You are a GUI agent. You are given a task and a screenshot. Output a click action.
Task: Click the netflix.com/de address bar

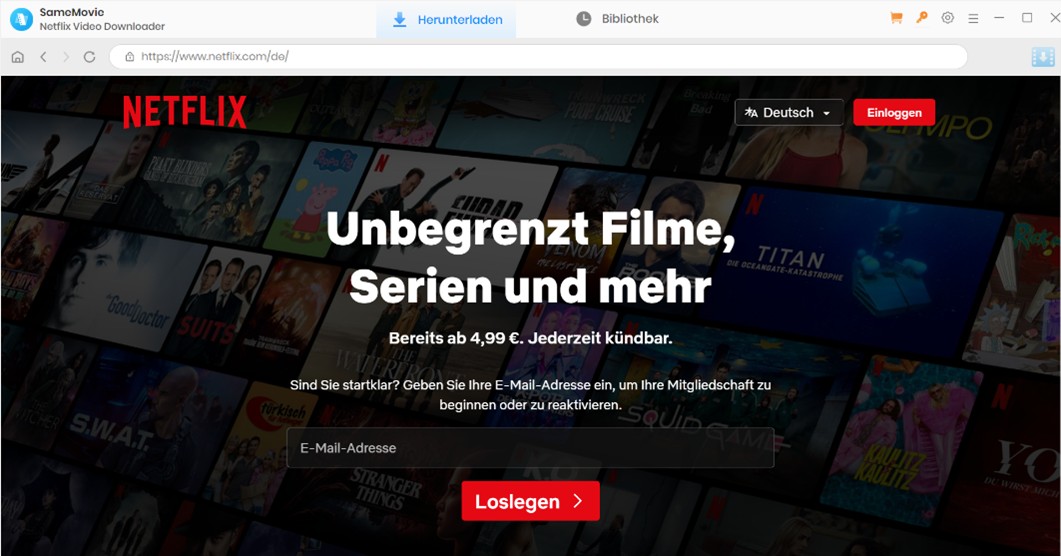[x=538, y=57]
